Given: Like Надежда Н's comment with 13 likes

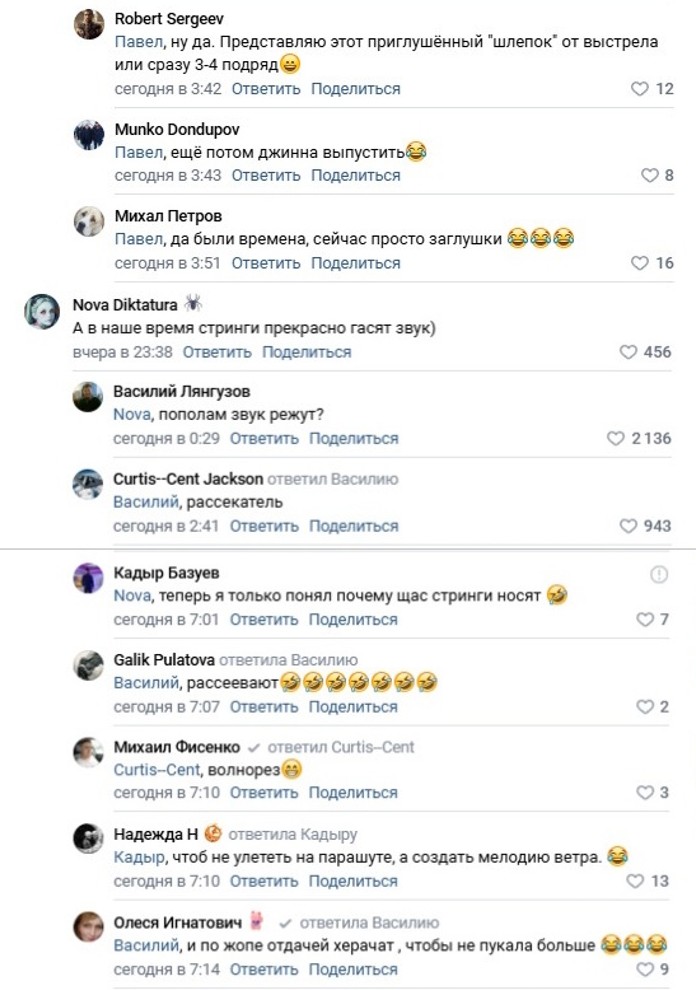Looking at the screenshot, I should pos(634,881).
